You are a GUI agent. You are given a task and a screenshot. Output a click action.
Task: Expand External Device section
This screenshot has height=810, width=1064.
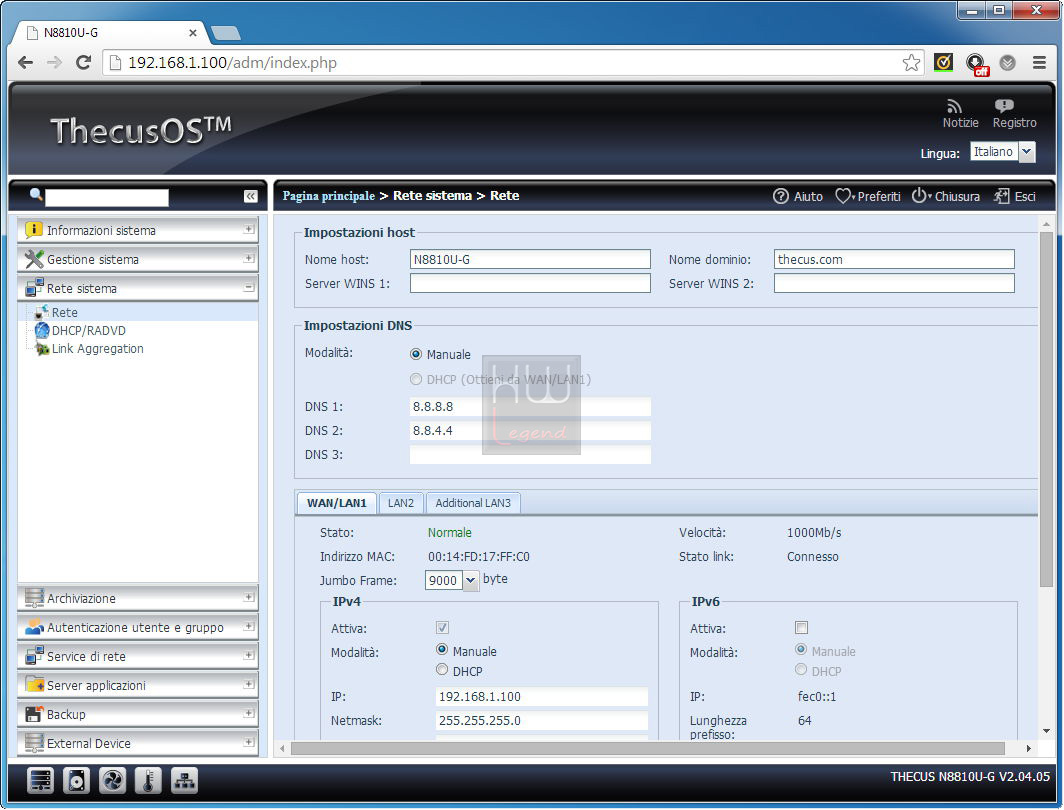pos(138,744)
